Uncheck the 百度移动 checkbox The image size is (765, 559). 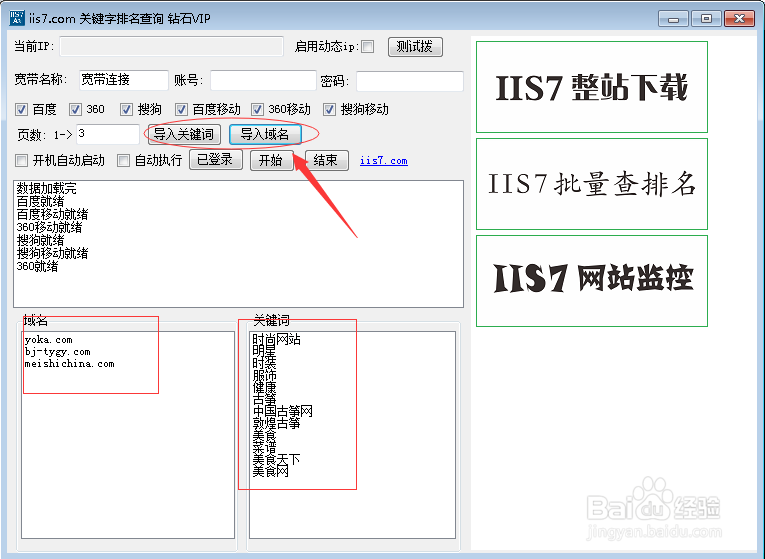[x=181, y=109]
